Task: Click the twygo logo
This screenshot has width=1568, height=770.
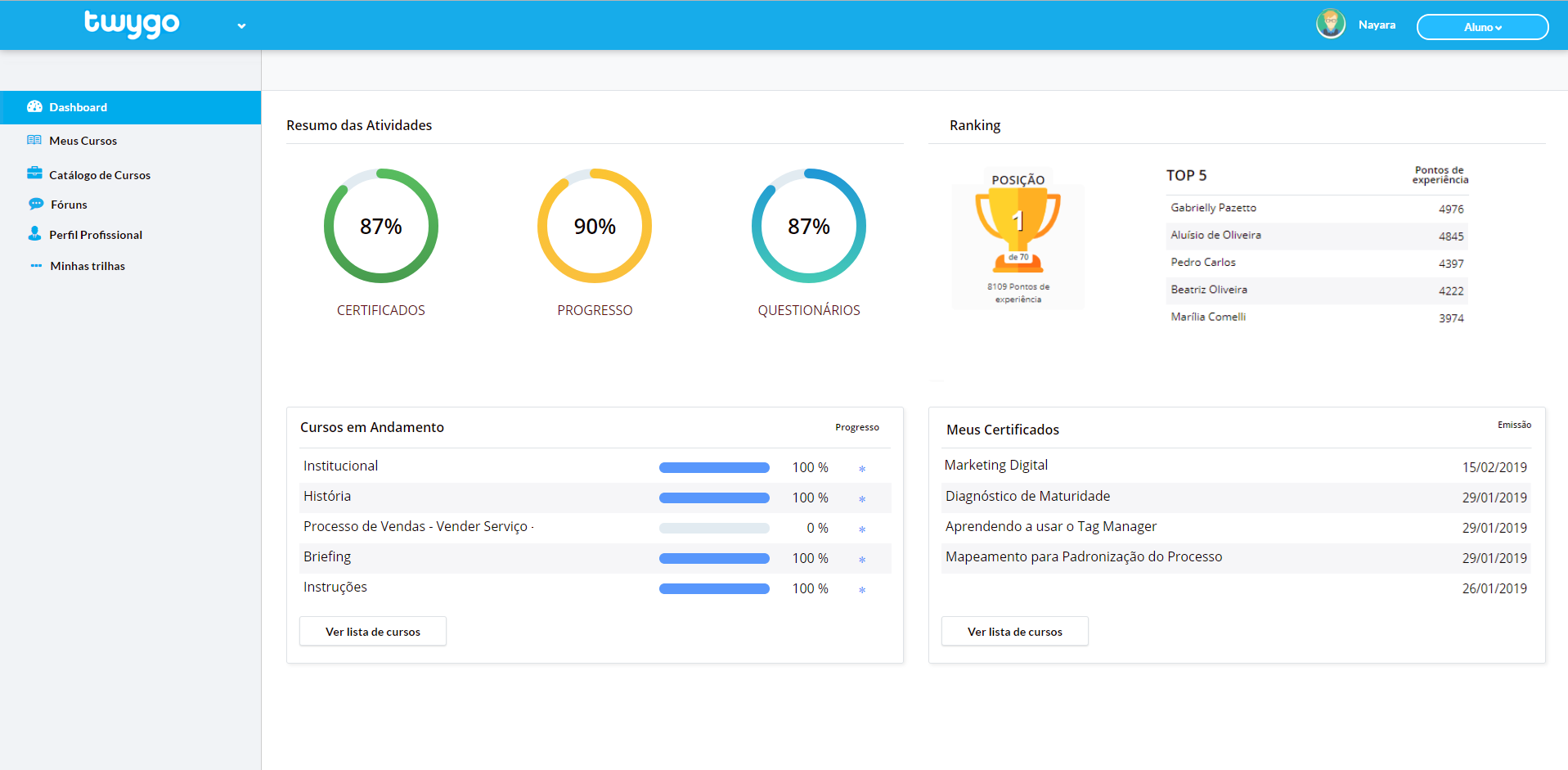Action: pyautogui.click(x=132, y=24)
